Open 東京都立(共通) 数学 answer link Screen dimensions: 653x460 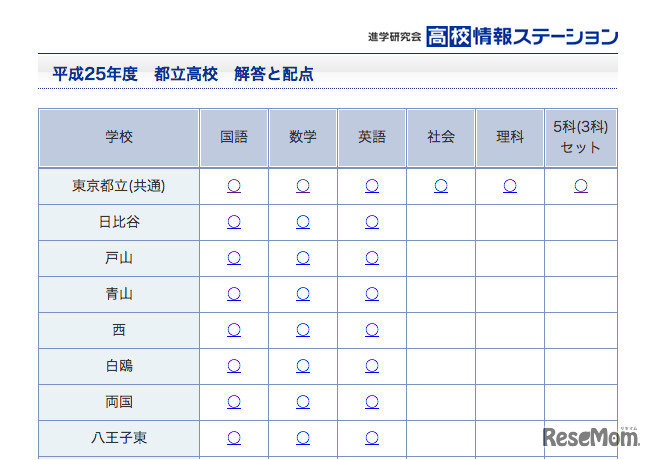point(303,186)
